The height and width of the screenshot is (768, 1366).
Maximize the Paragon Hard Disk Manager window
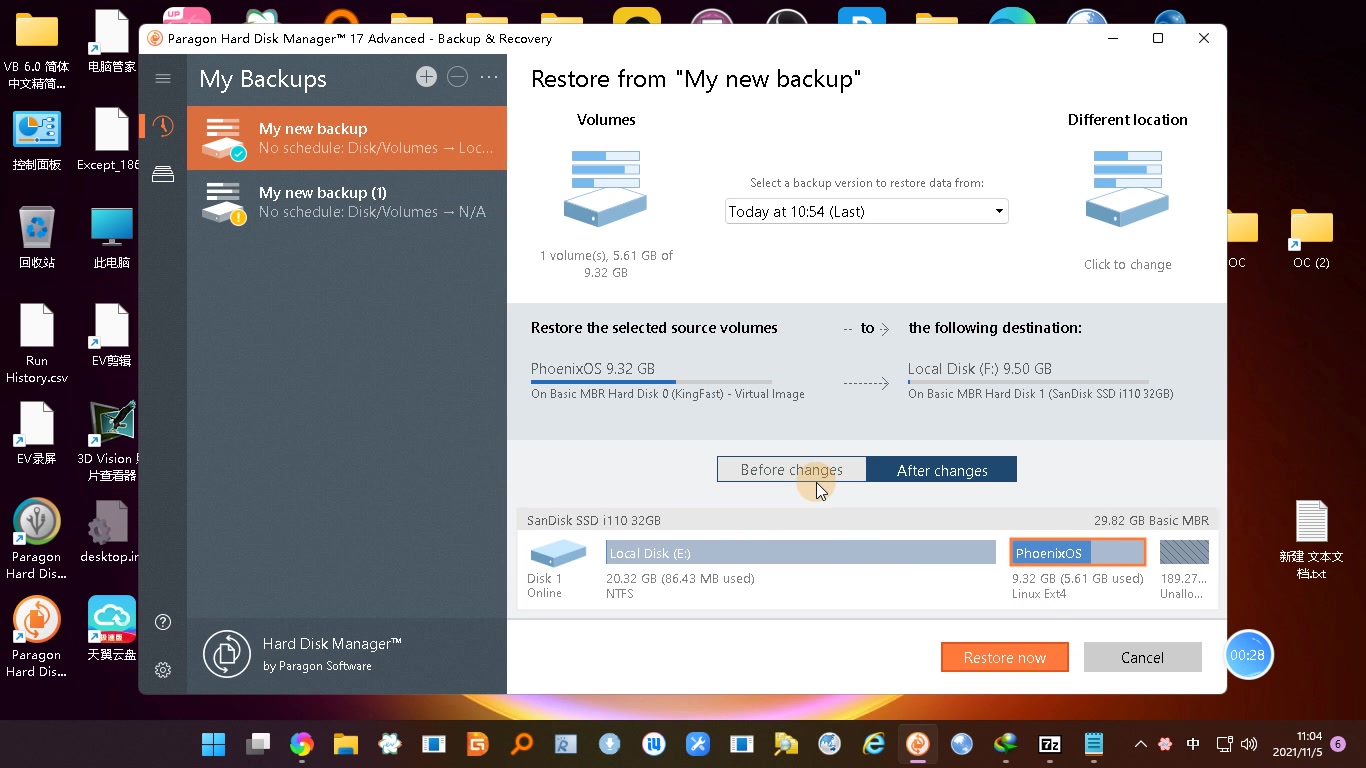point(1158,39)
